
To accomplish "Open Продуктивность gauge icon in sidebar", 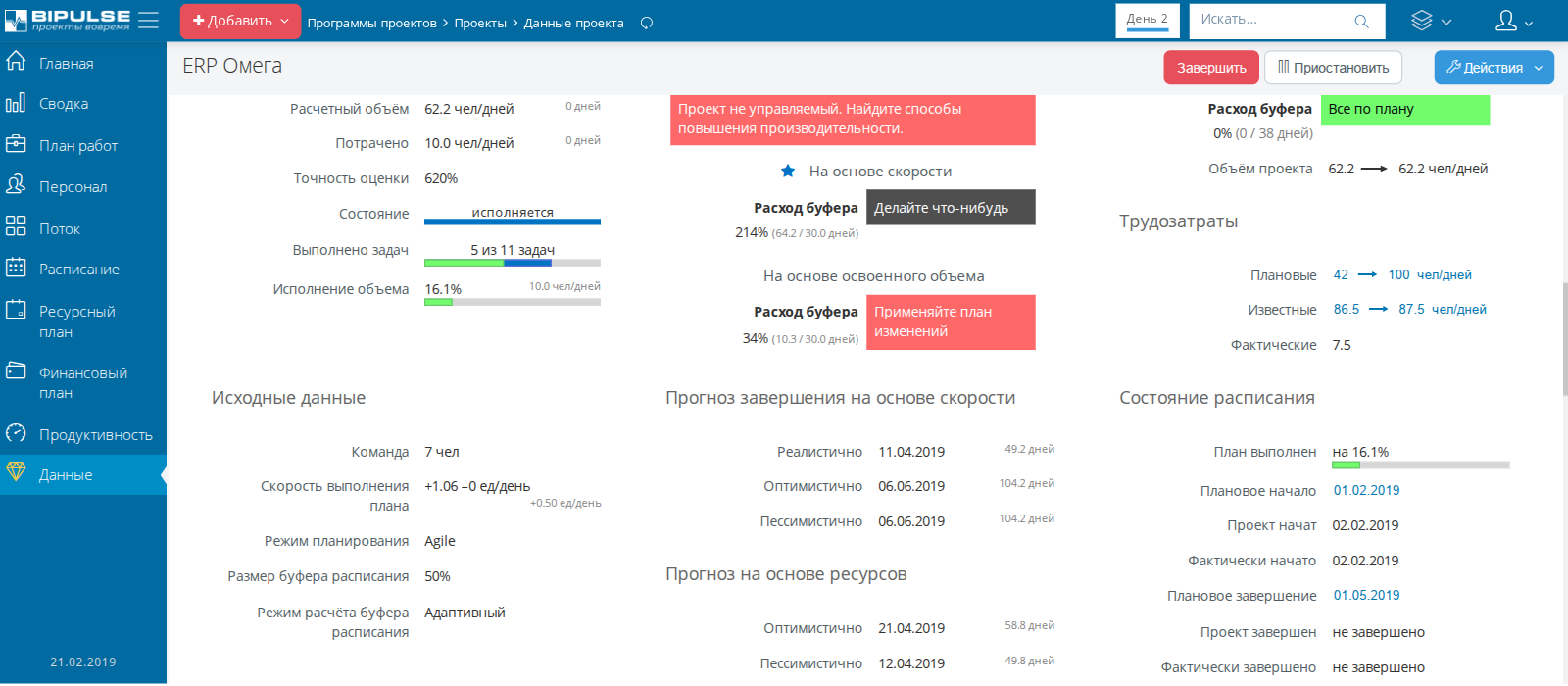I will [x=16, y=433].
